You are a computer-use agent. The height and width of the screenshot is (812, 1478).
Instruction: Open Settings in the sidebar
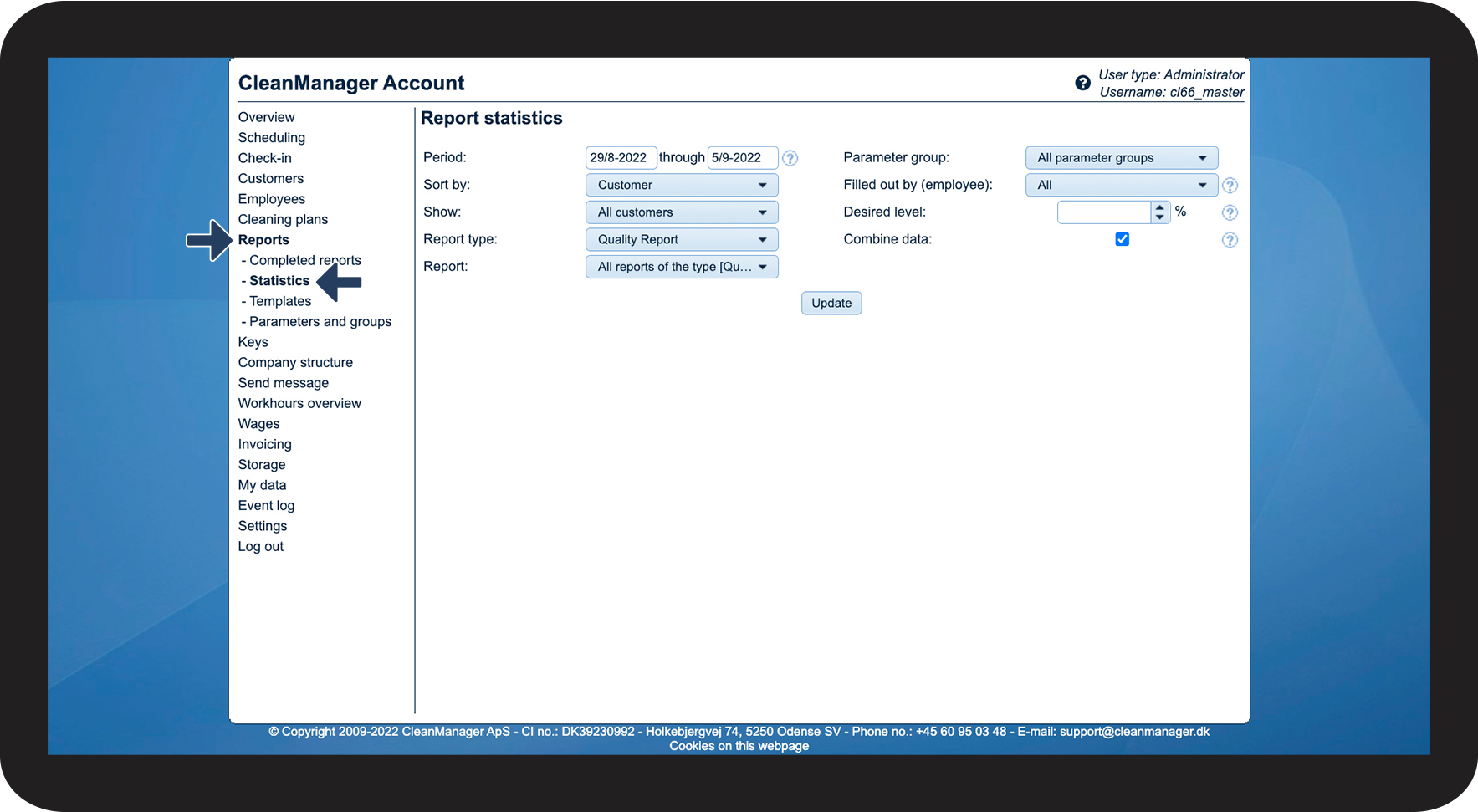tap(263, 526)
